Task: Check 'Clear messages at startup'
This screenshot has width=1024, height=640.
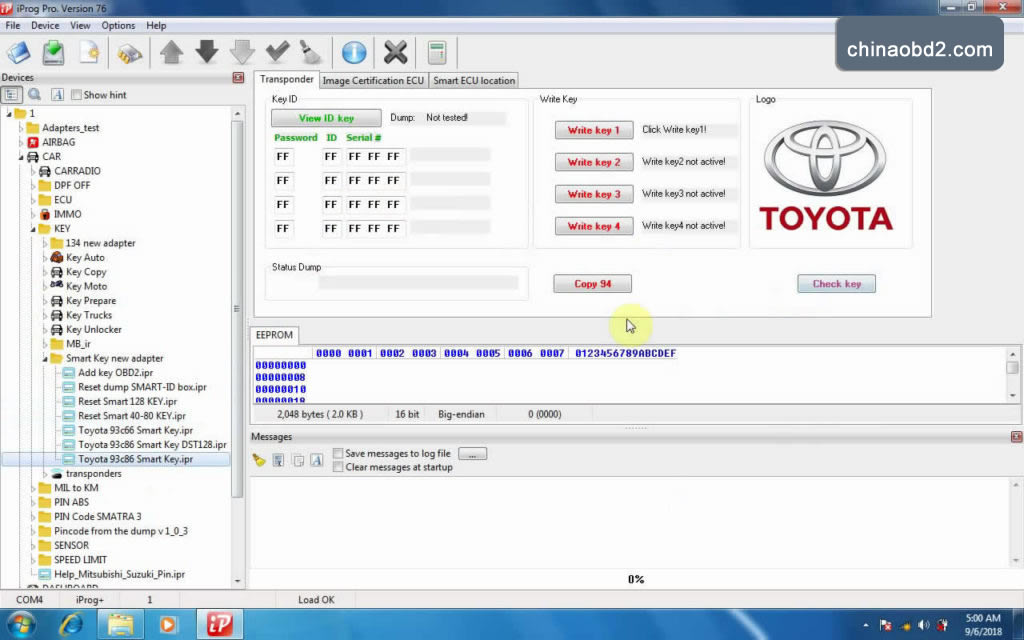Action: click(338, 467)
